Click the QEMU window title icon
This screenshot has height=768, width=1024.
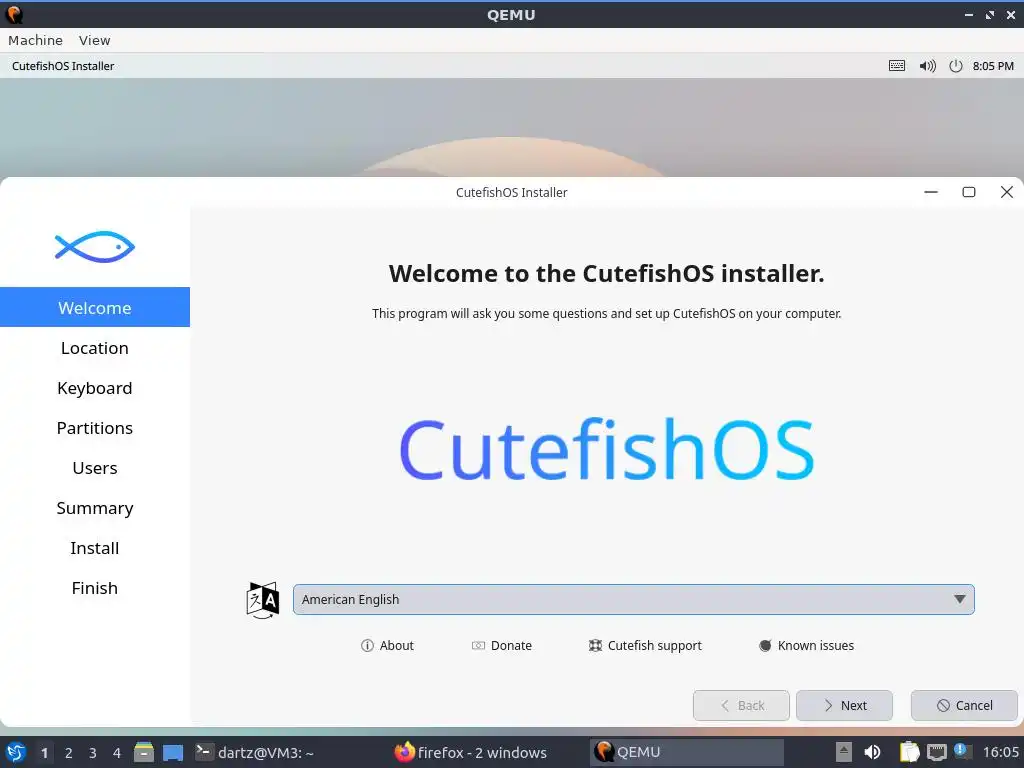pyautogui.click(x=14, y=14)
